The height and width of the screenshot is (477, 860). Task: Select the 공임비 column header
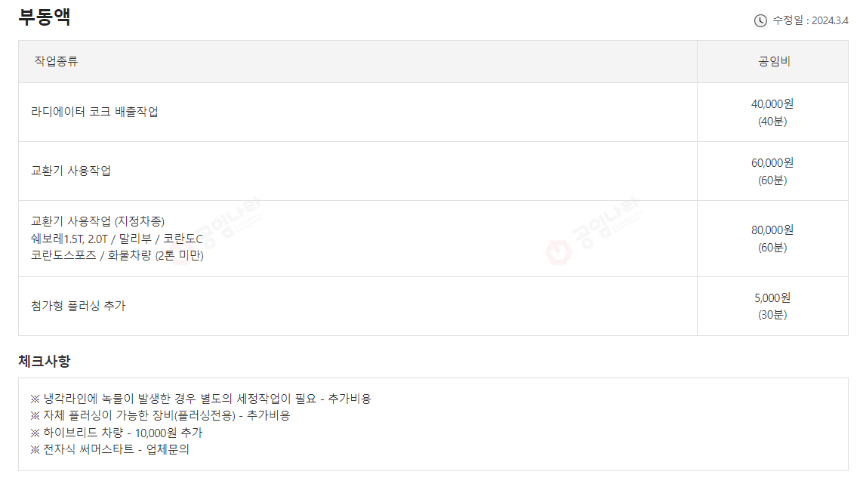tap(774, 61)
